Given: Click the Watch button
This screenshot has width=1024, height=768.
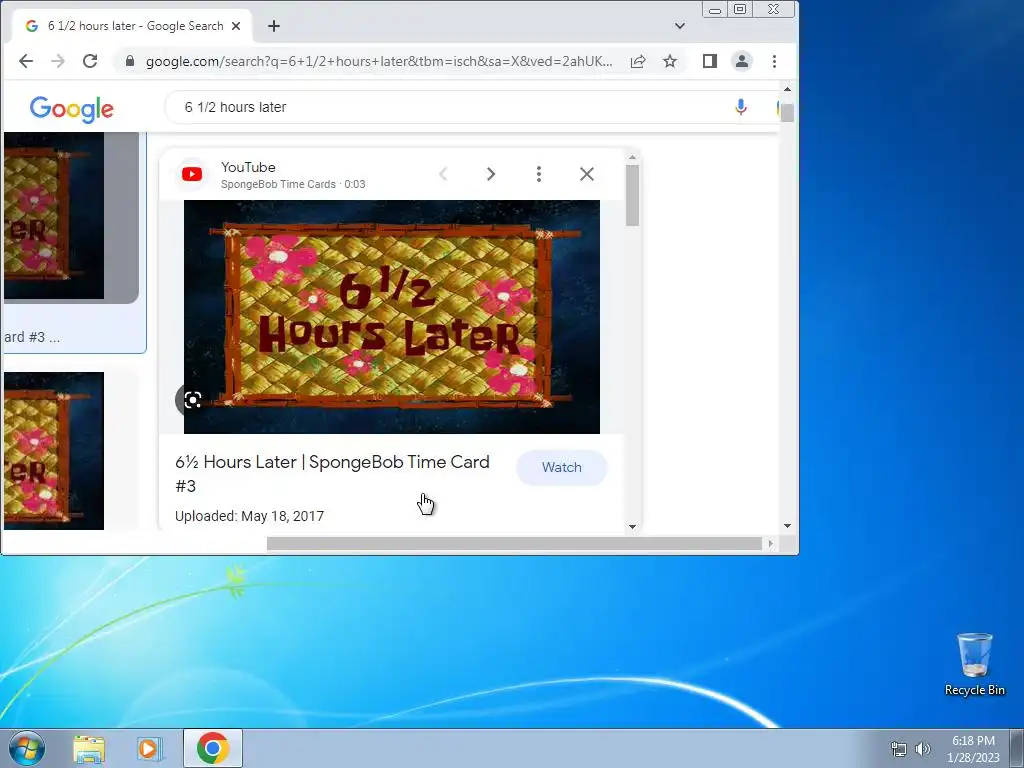Looking at the screenshot, I should pyautogui.click(x=562, y=468).
